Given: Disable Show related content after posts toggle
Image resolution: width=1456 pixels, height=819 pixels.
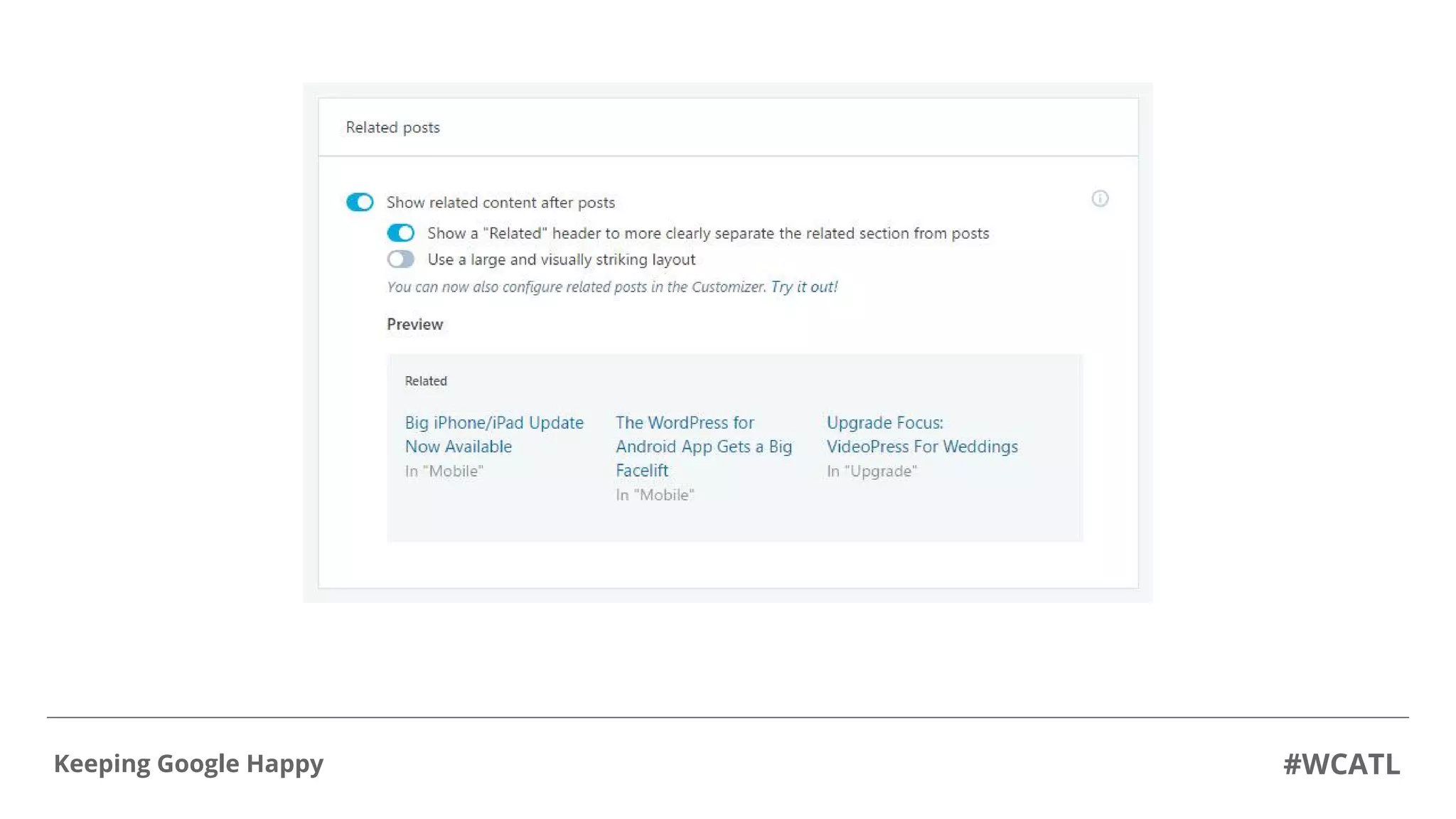Looking at the screenshot, I should tap(360, 203).
